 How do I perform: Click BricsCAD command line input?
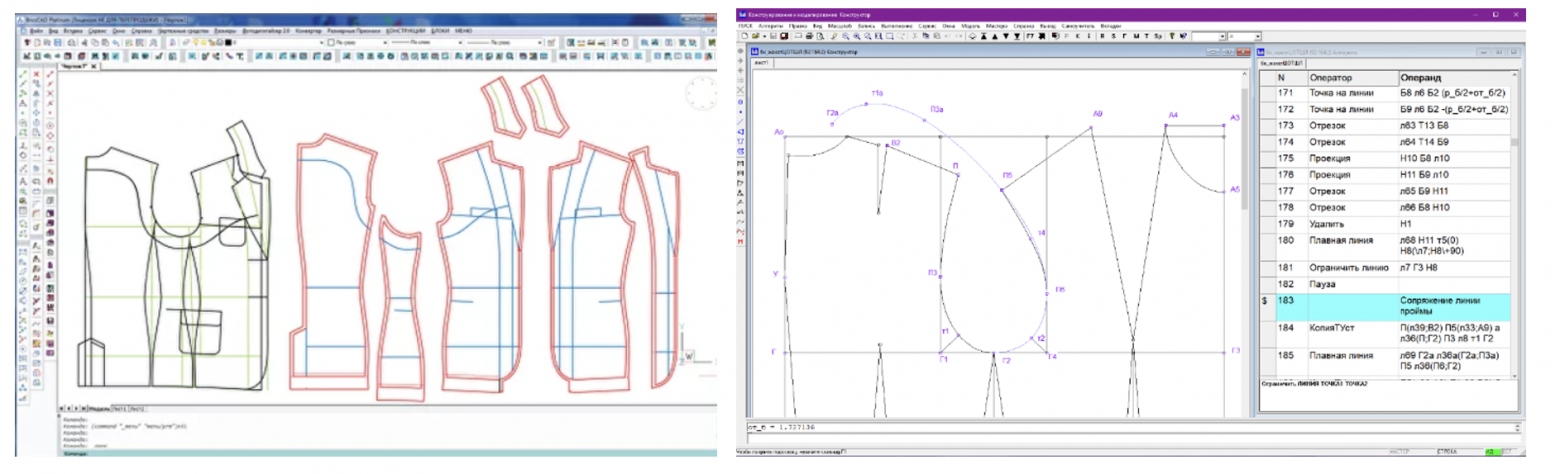click(x=390, y=454)
